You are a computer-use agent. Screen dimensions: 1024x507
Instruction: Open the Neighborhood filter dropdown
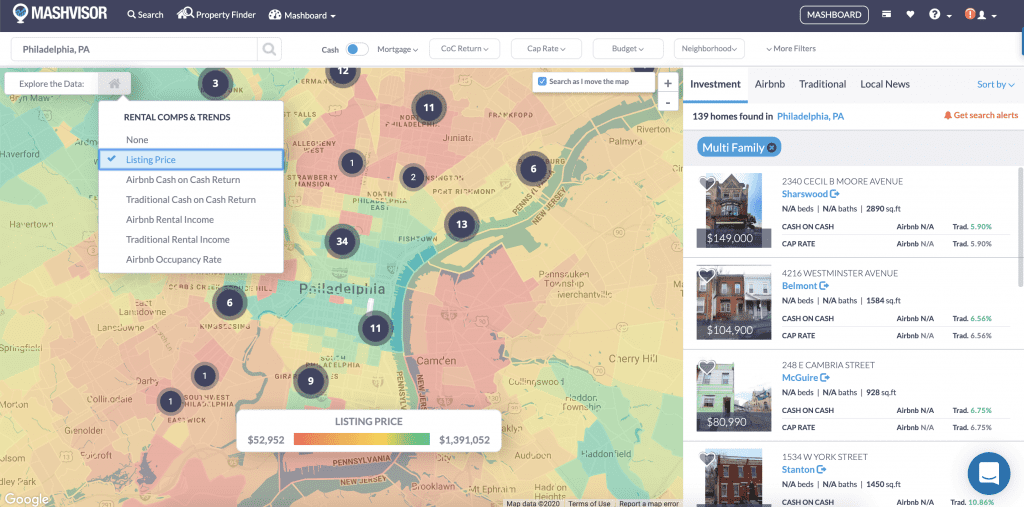pyautogui.click(x=710, y=49)
